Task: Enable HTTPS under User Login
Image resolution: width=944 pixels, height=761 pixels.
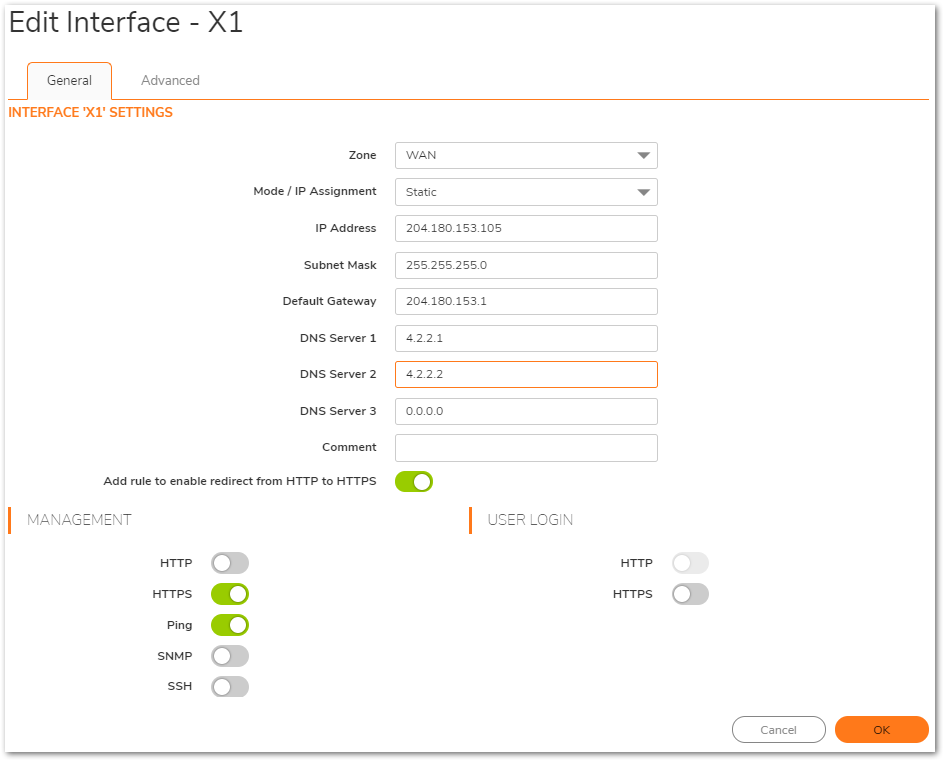Action: [691, 594]
